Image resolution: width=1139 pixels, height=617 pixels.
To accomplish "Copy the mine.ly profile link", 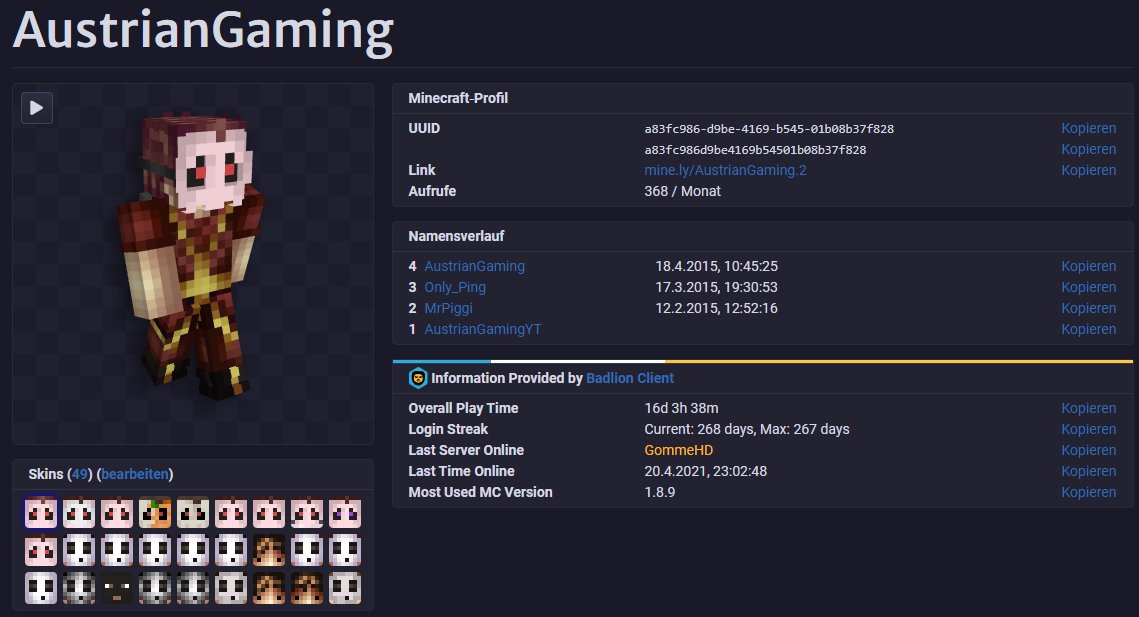I will click(x=1088, y=170).
